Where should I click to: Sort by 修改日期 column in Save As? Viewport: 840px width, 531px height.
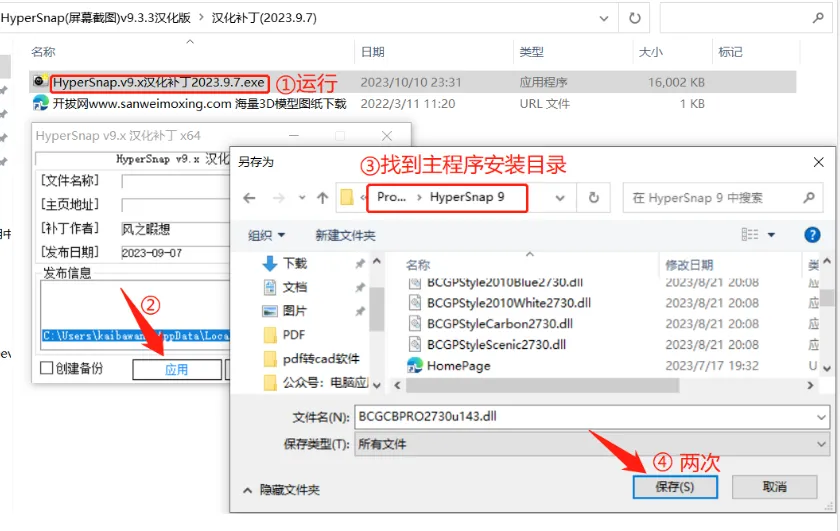[689, 265]
